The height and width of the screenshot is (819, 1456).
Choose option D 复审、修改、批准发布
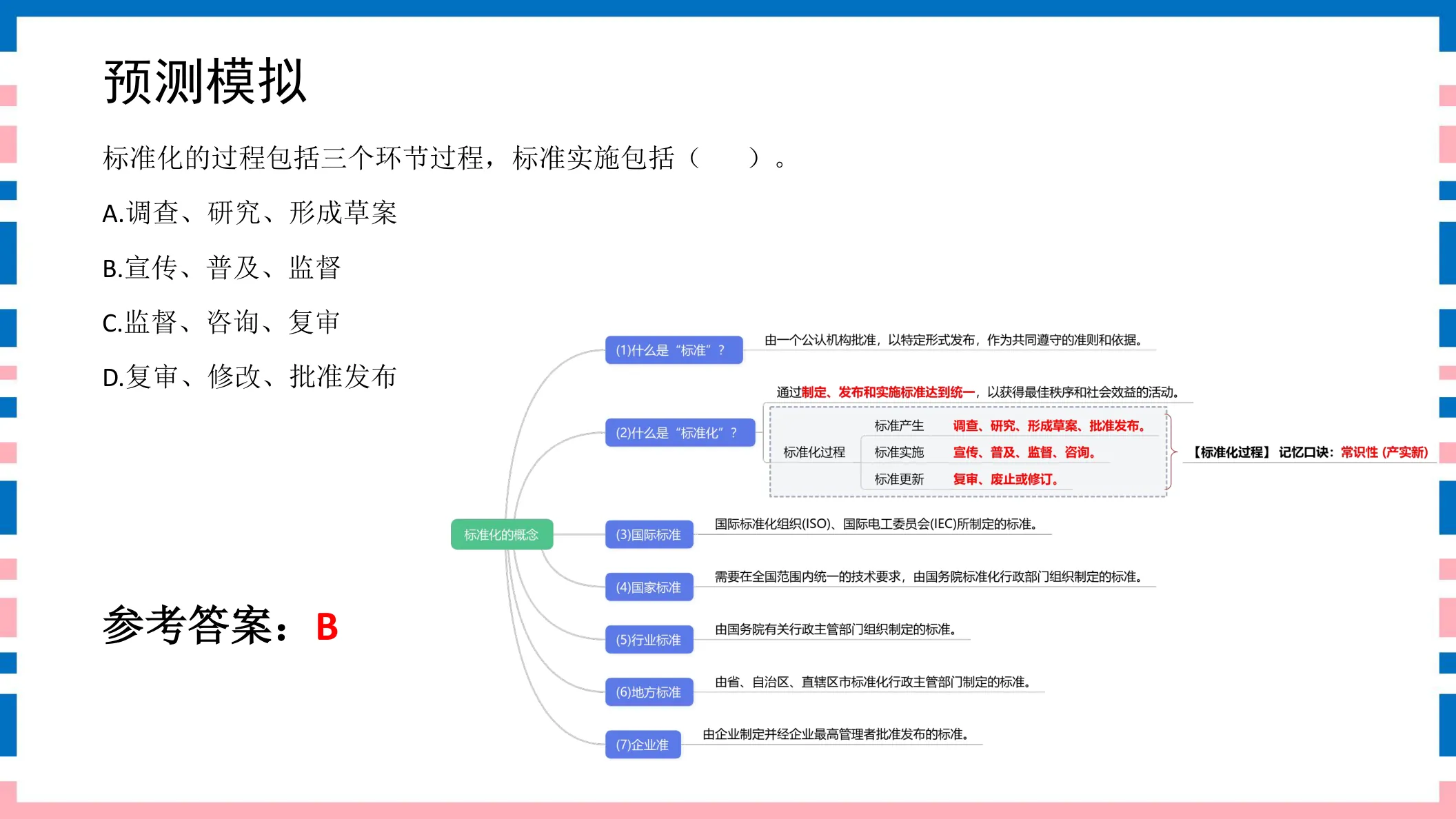point(250,377)
